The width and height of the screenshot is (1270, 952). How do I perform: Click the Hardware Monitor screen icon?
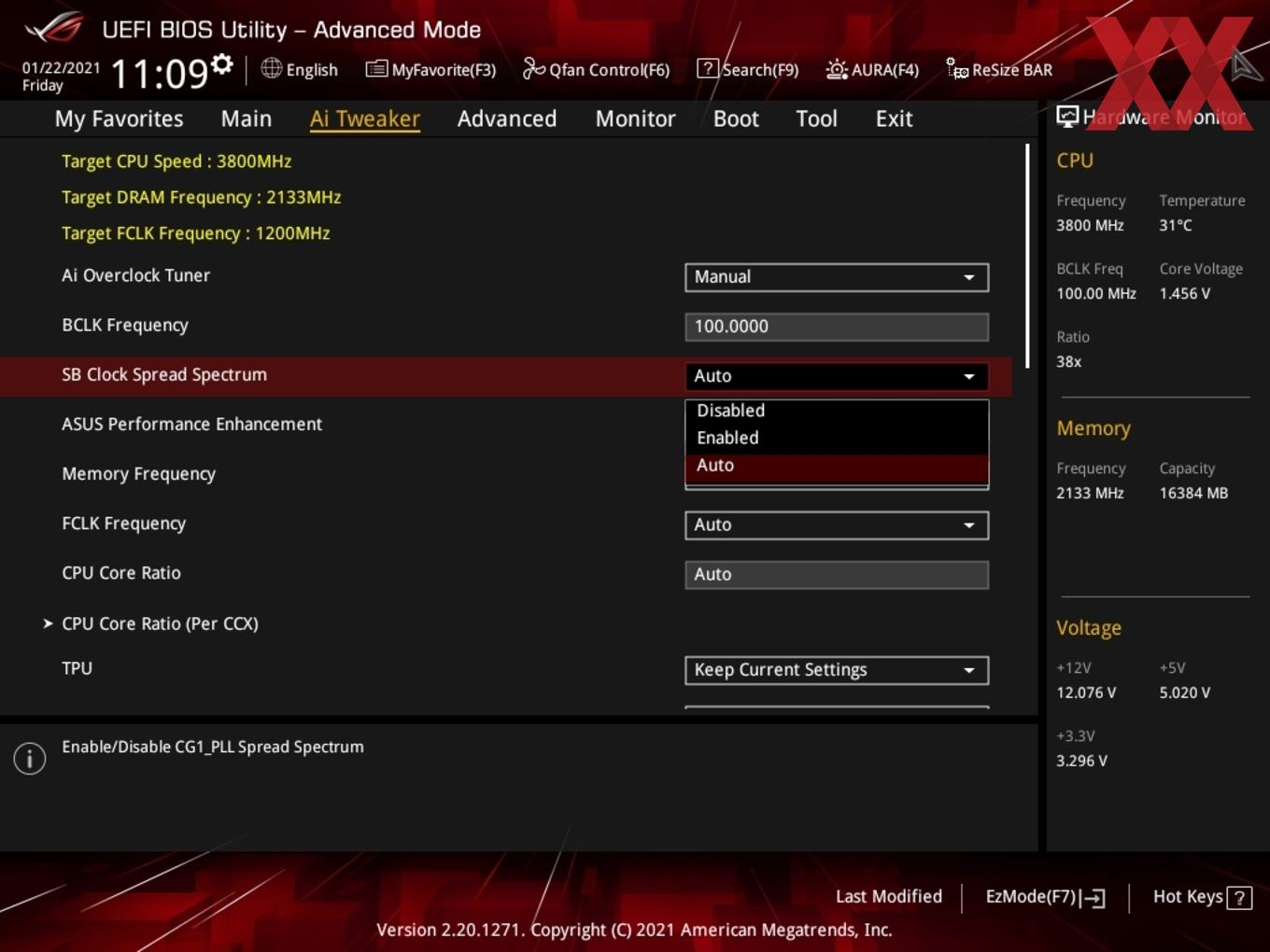[x=1067, y=117]
